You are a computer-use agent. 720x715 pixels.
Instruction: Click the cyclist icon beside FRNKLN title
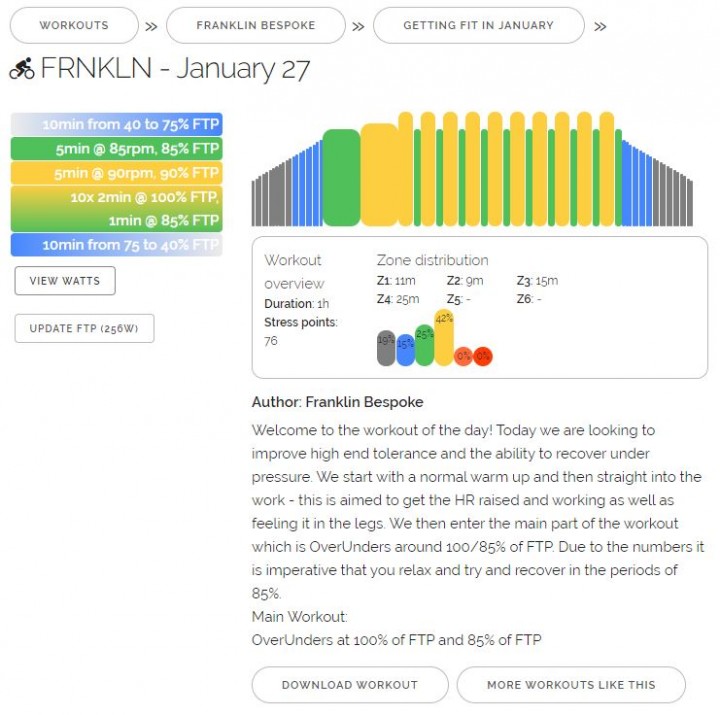(x=22, y=68)
